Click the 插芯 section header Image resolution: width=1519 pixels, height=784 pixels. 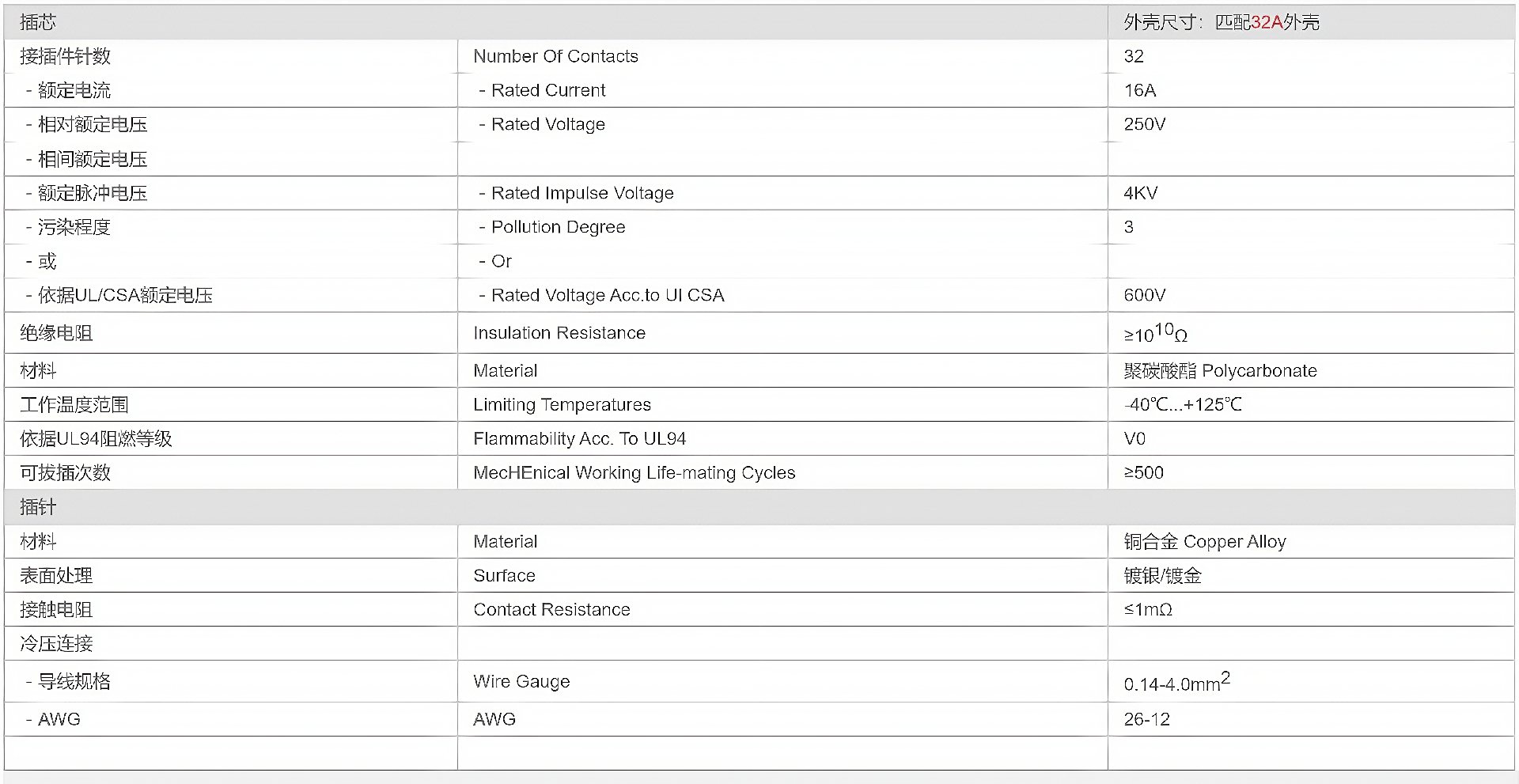coord(38,22)
